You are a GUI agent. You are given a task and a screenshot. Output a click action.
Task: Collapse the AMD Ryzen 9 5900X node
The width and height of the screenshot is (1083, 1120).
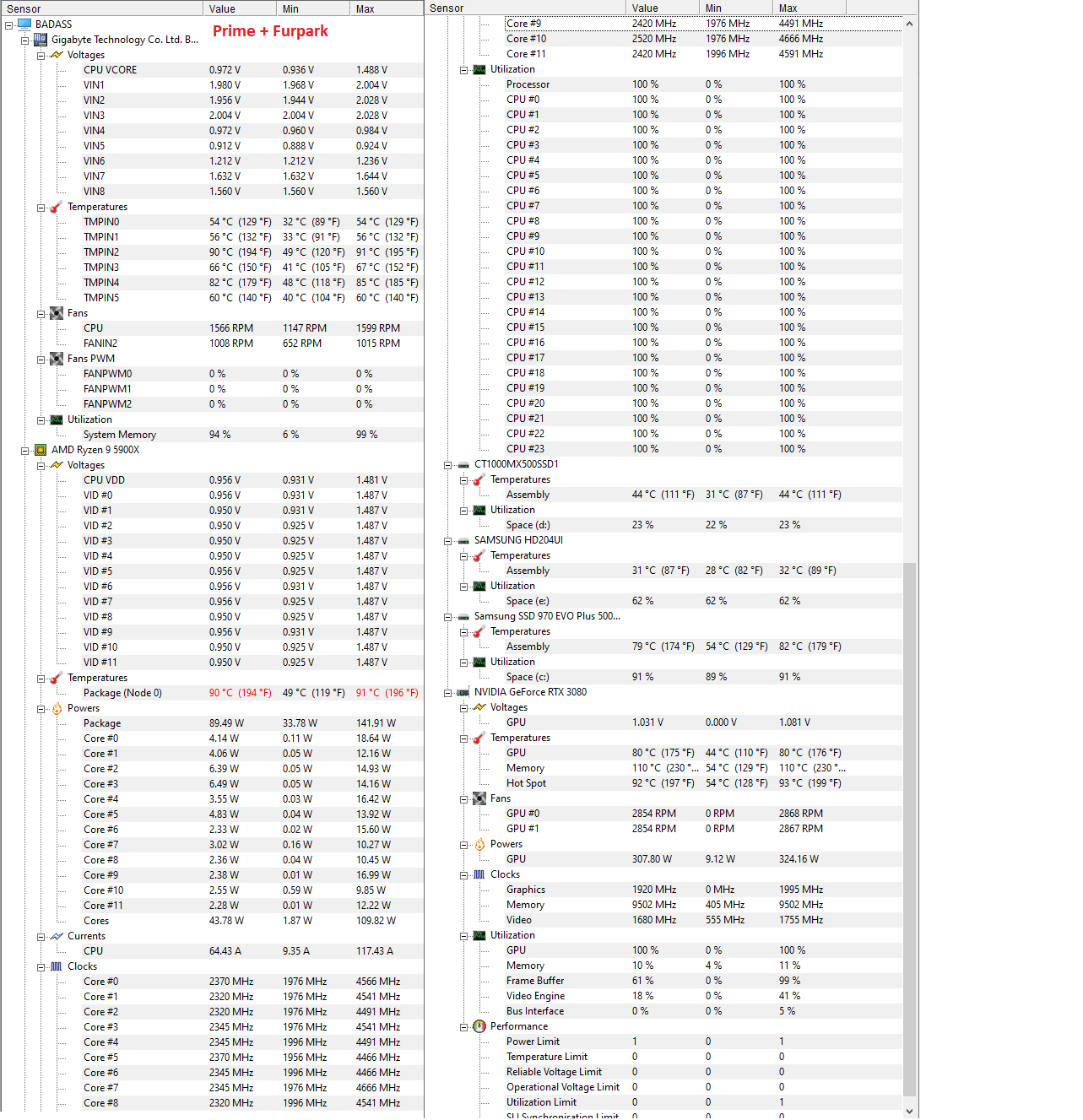pyautogui.click(x=25, y=451)
